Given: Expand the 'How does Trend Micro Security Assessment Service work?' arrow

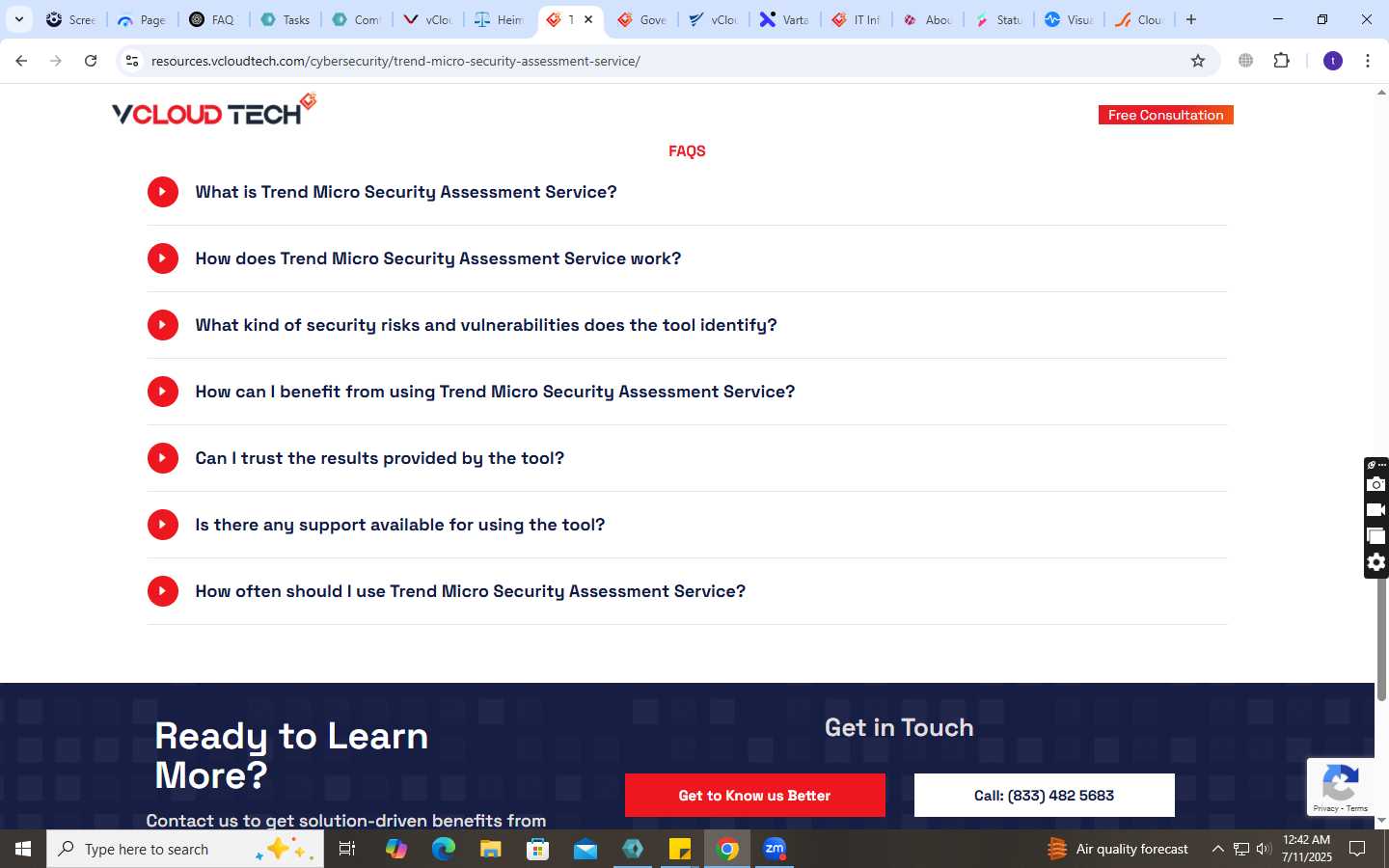Looking at the screenshot, I should pos(162,258).
